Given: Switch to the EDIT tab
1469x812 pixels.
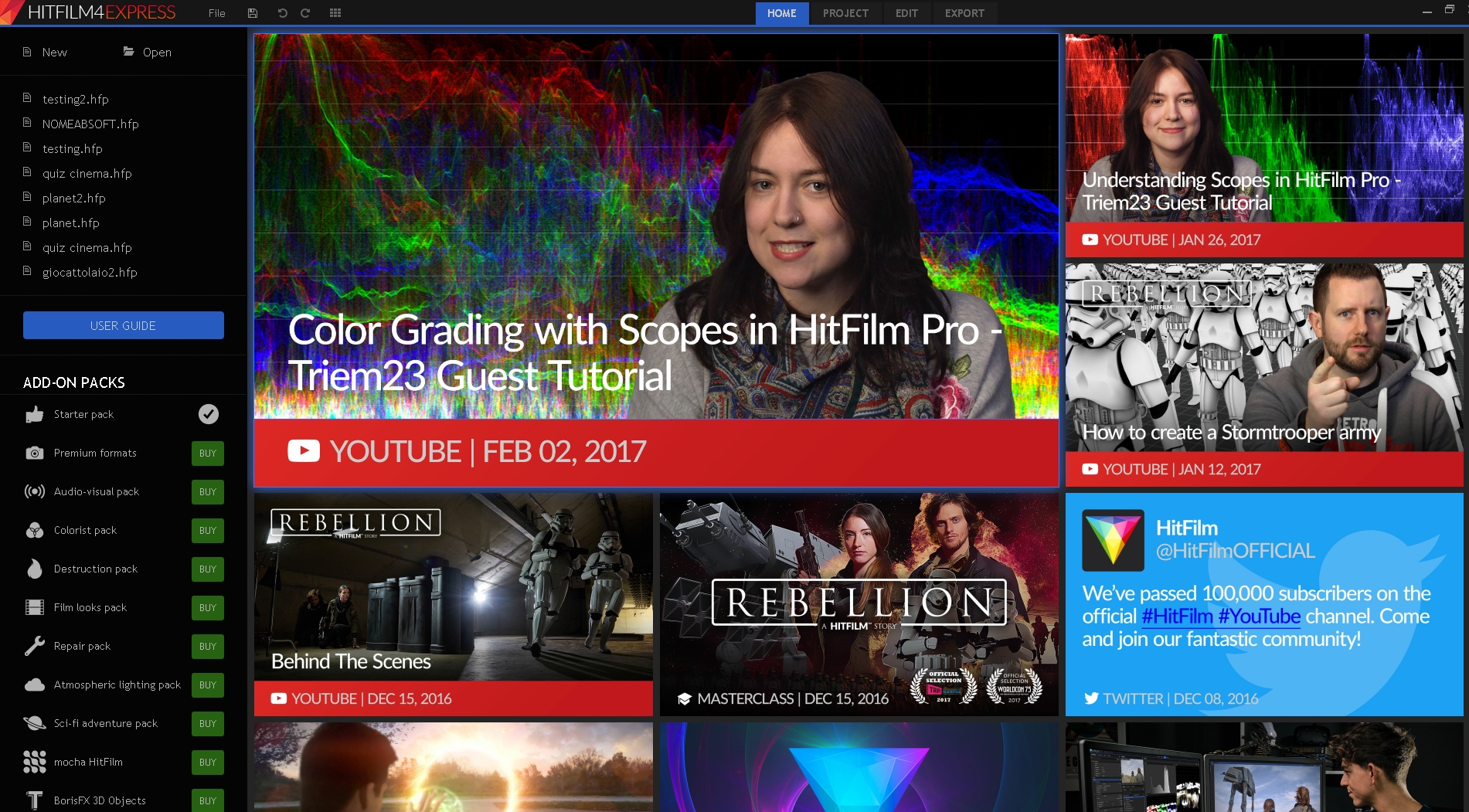Looking at the screenshot, I should 906,13.
